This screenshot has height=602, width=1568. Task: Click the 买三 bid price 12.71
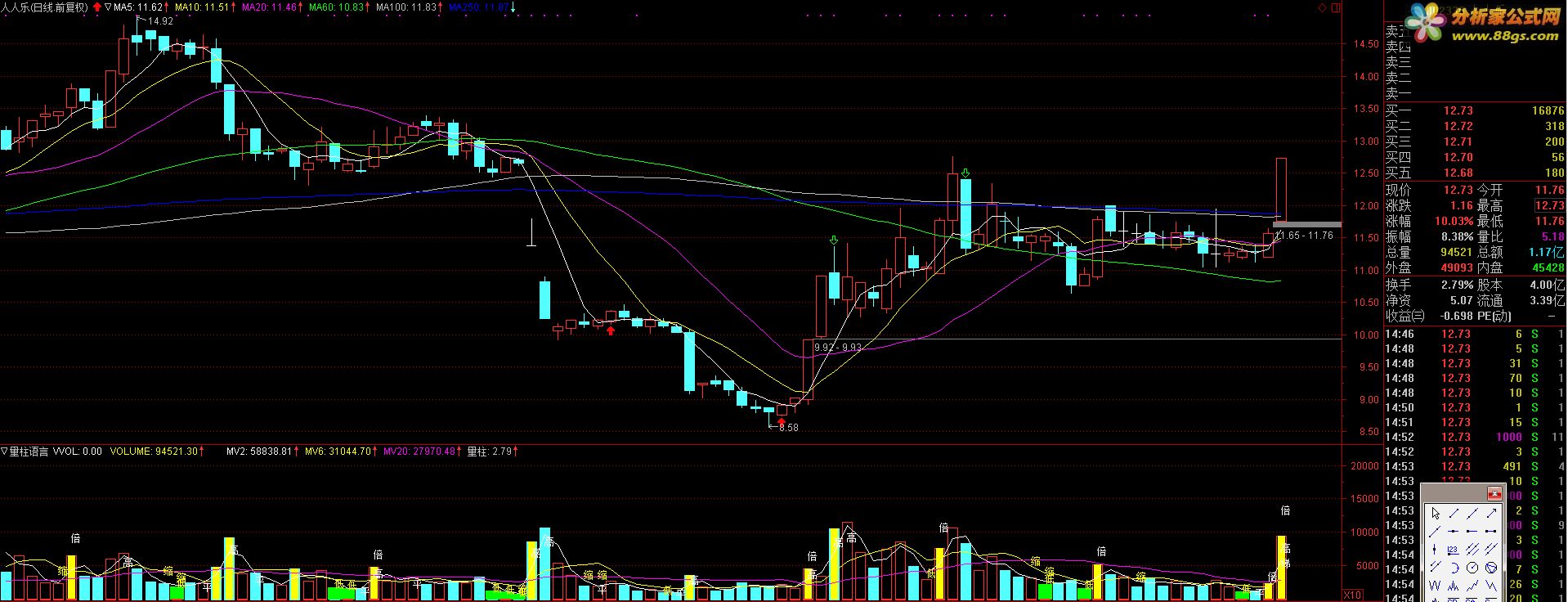tap(1458, 142)
